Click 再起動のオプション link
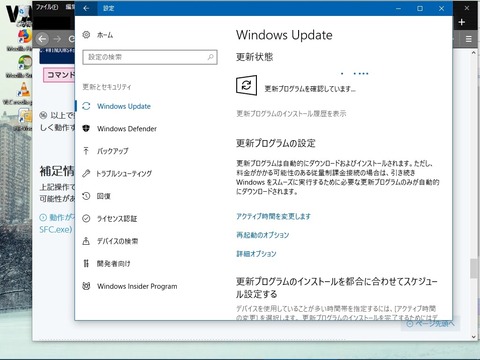The height and width of the screenshot is (360, 480). pyautogui.click(x=263, y=235)
